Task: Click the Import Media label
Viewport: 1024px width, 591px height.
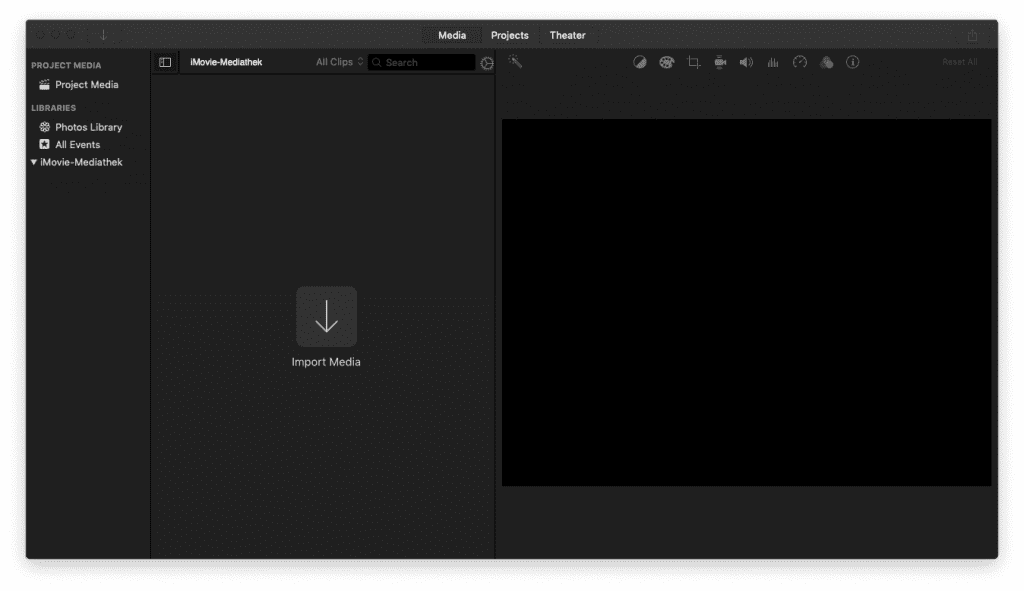Action: coord(326,362)
